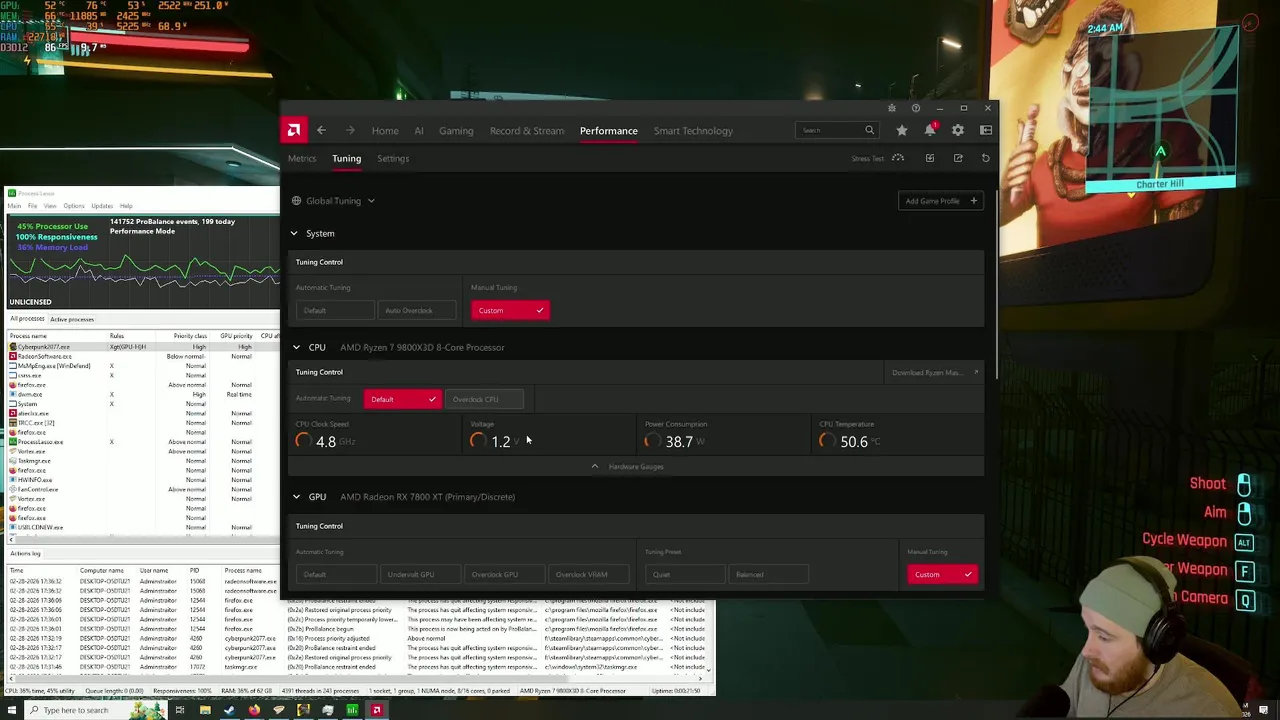Click Add Game Profile button

(x=941, y=201)
